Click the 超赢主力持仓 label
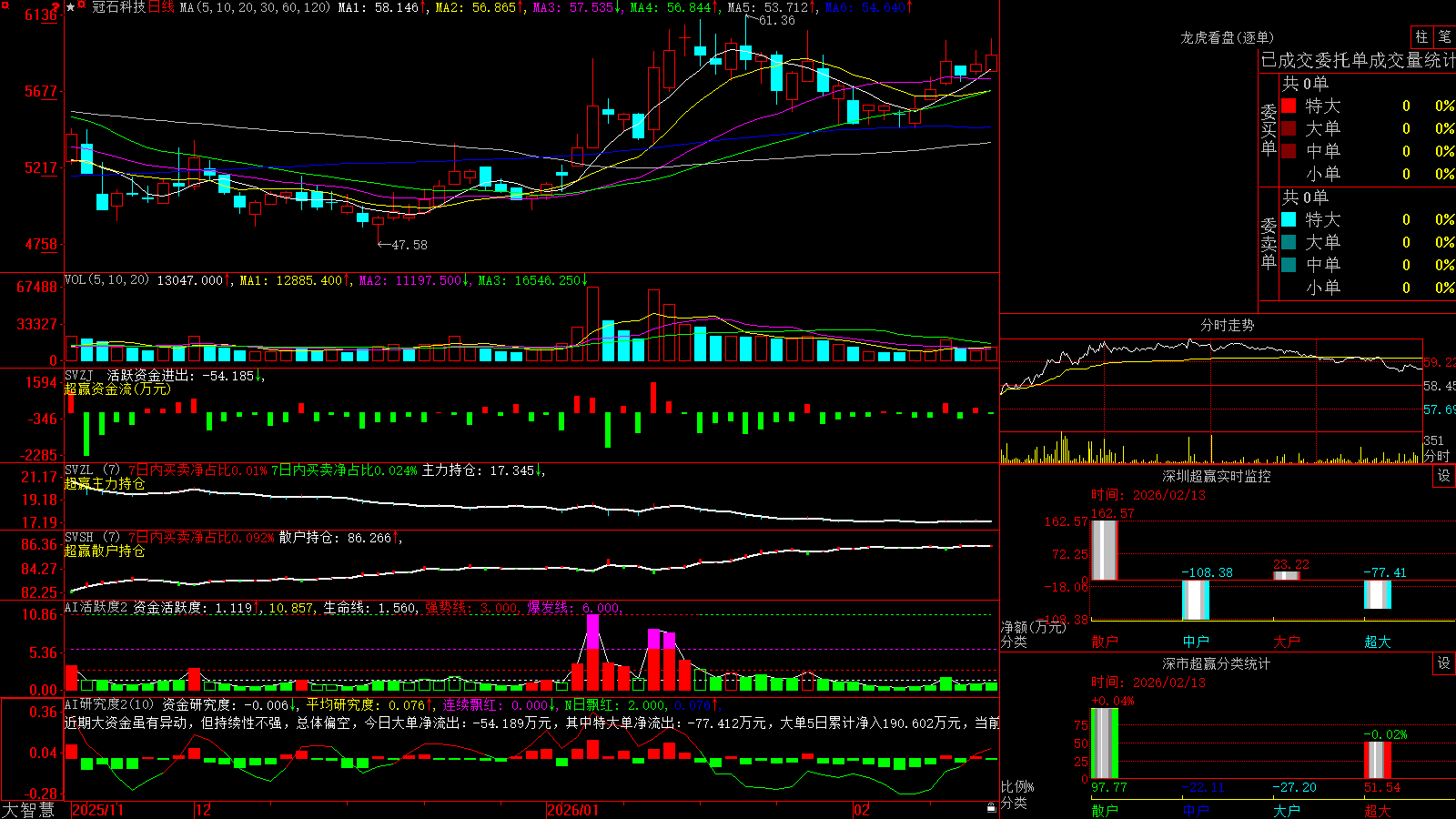Viewport: 1456px width, 819px height. click(x=105, y=483)
